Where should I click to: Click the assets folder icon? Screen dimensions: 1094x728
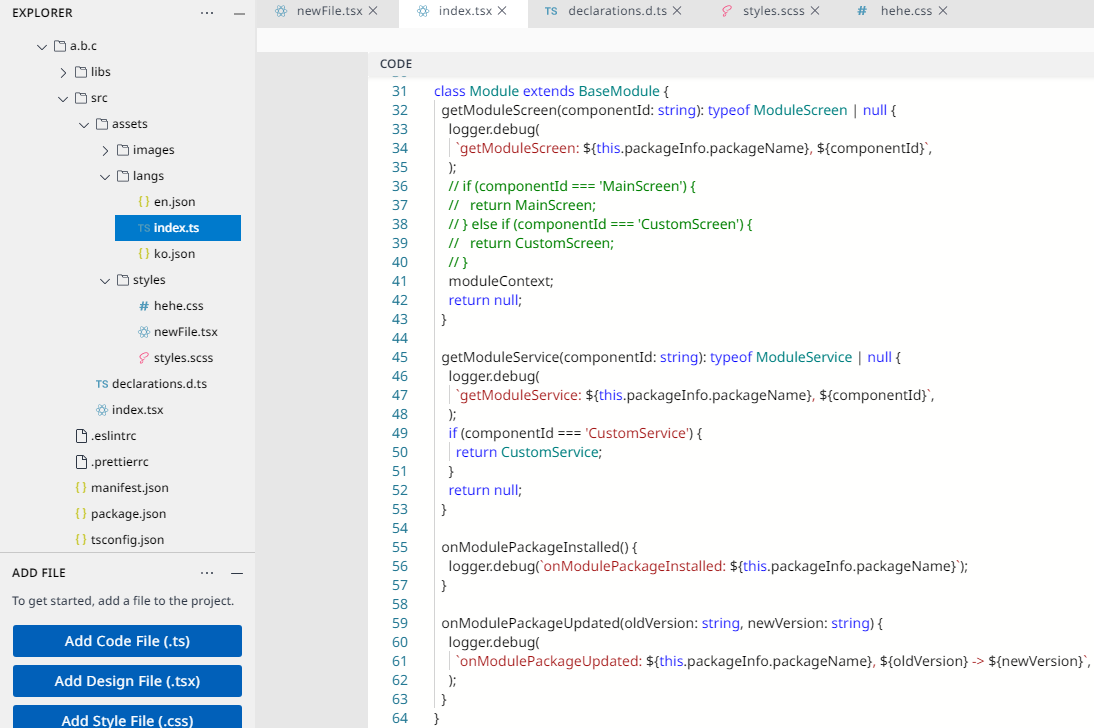(102, 124)
